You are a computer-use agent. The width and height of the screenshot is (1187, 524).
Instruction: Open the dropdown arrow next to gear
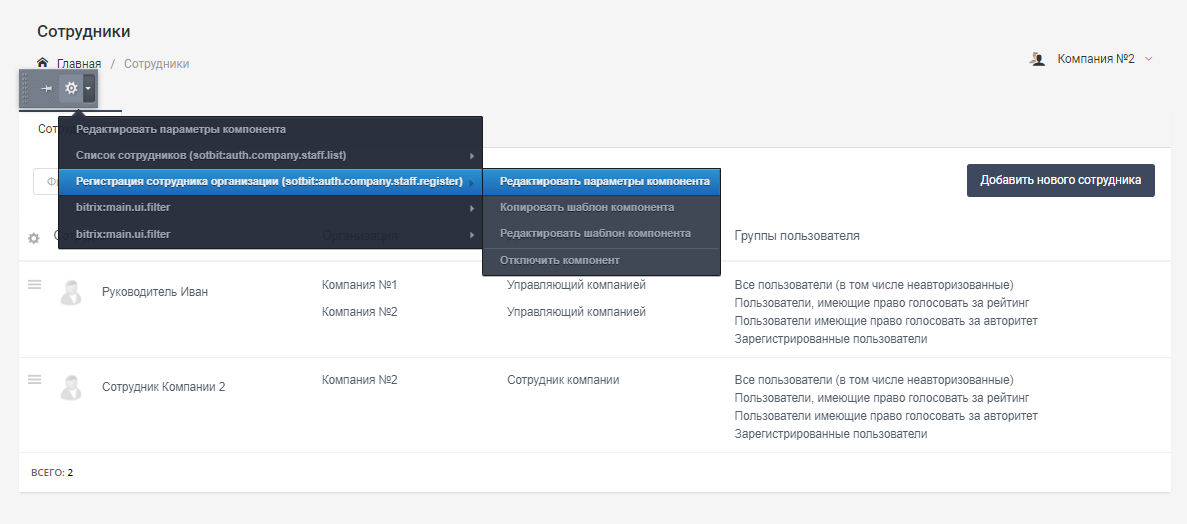[89, 89]
